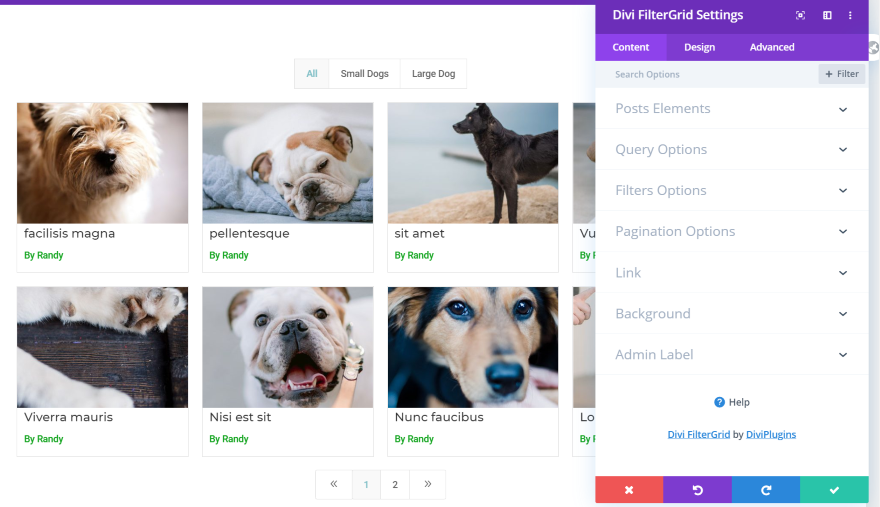880x507 pixels.
Task: Expand the Background section
Action: pos(732,313)
